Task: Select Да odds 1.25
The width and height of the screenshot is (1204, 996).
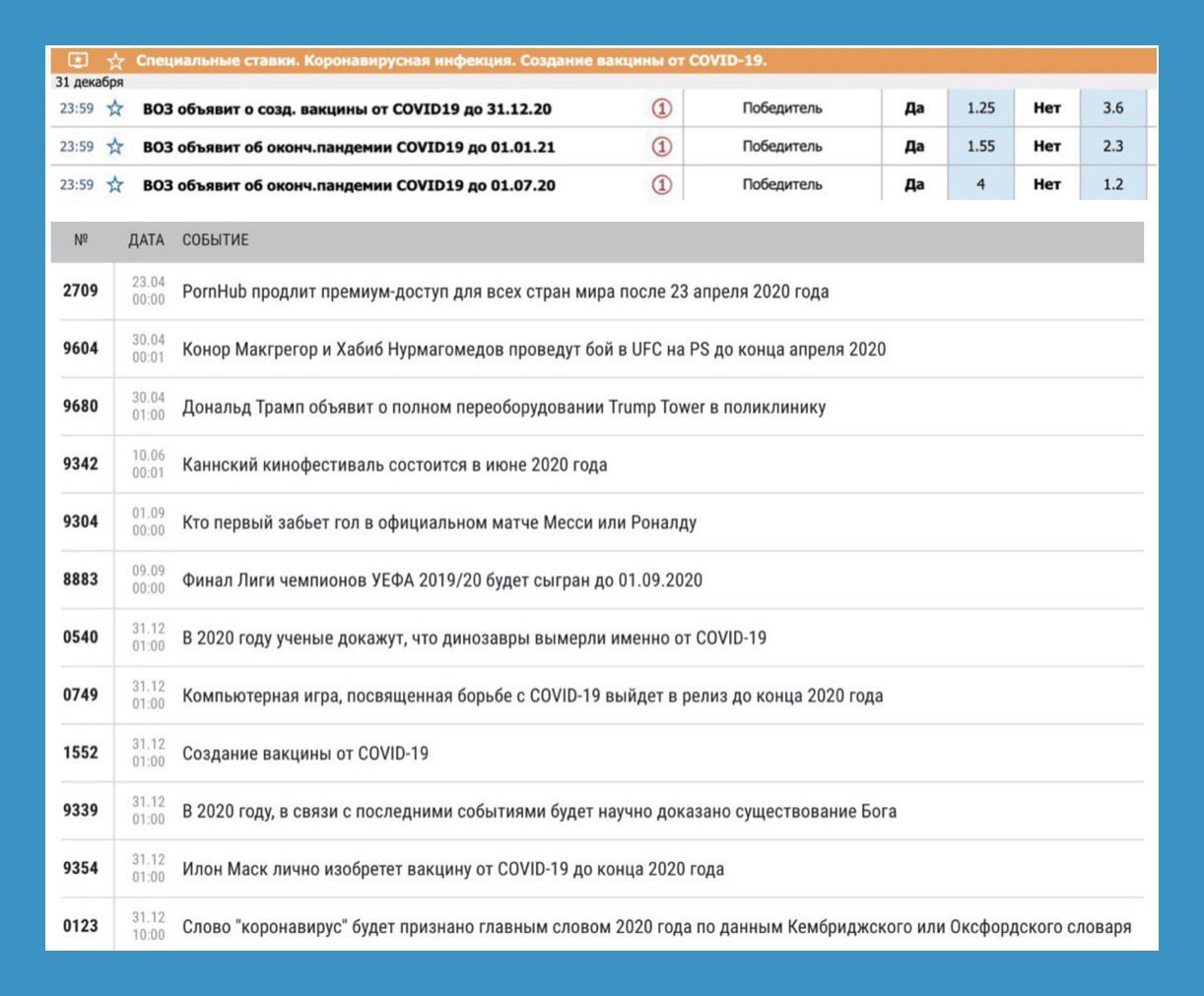Action: (x=980, y=108)
